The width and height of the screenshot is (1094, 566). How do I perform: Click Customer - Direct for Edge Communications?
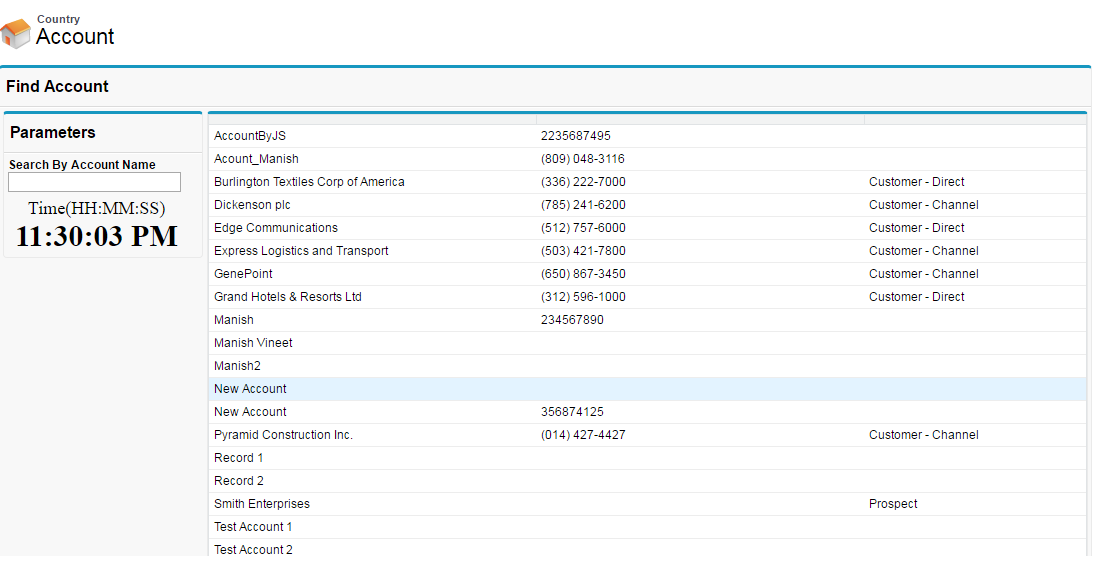coord(917,228)
